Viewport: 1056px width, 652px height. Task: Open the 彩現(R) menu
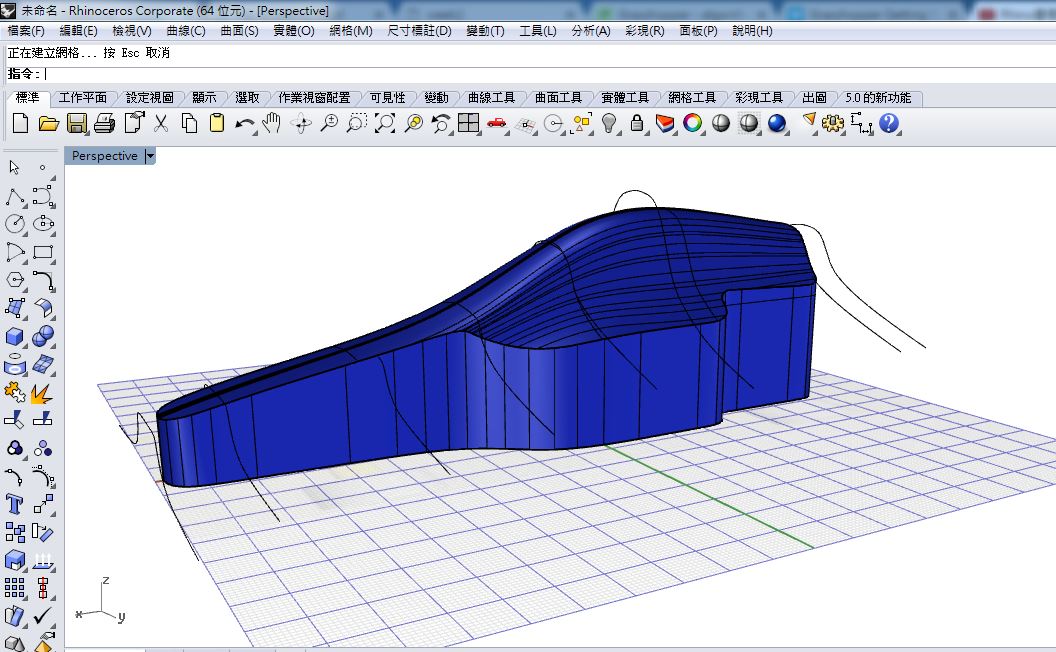645,31
